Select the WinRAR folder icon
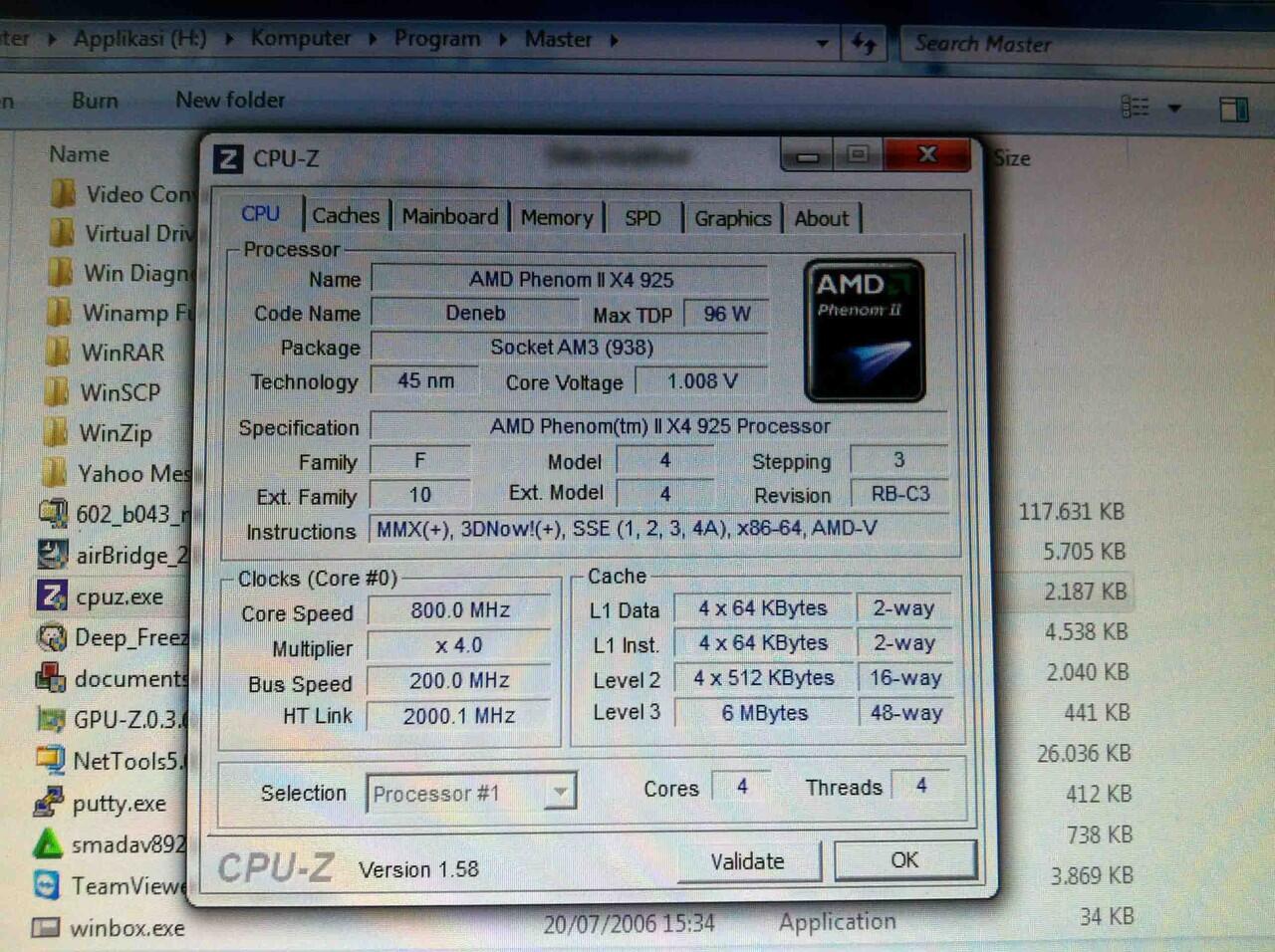 click(x=59, y=352)
